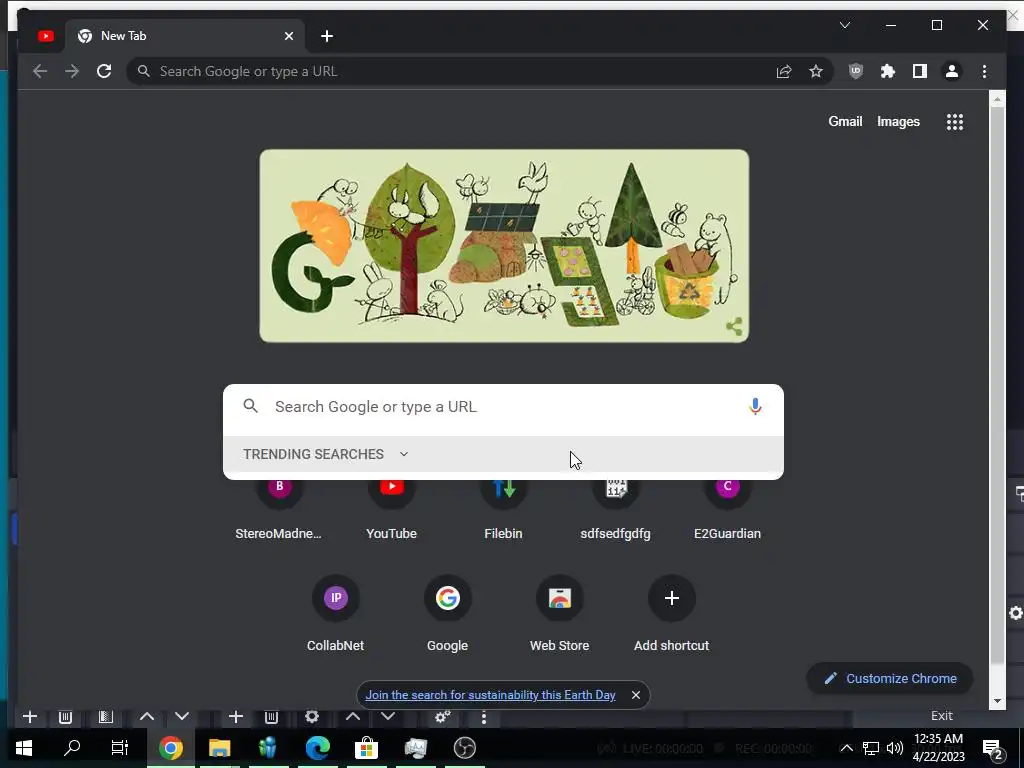The image size is (1024, 768).
Task: Share the doodle via share icon
Action: tap(734, 326)
